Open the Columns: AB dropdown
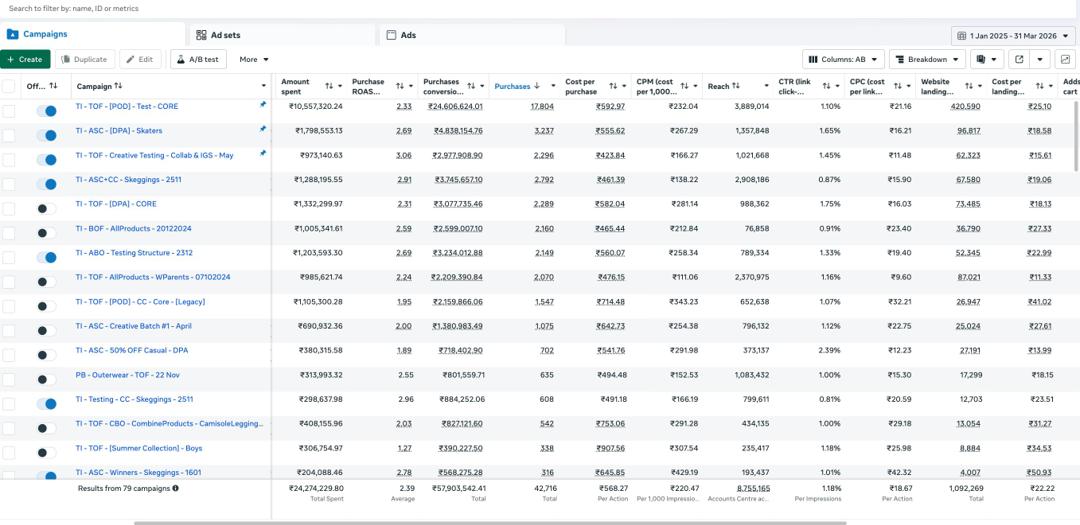The width and height of the screenshot is (1080, 525). tap(843, 59)
